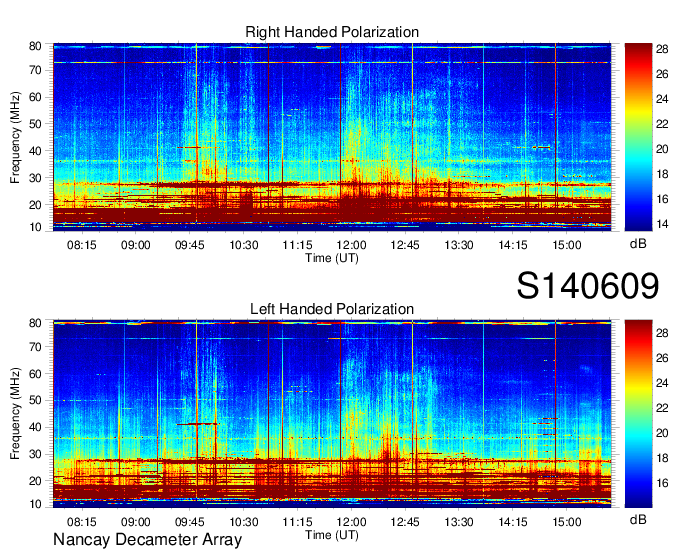This screenshot has height=552, width=680.
Task: Click the "Frequency (MHz)" axis label of Left Handed plot
Action: click(15, 414)
